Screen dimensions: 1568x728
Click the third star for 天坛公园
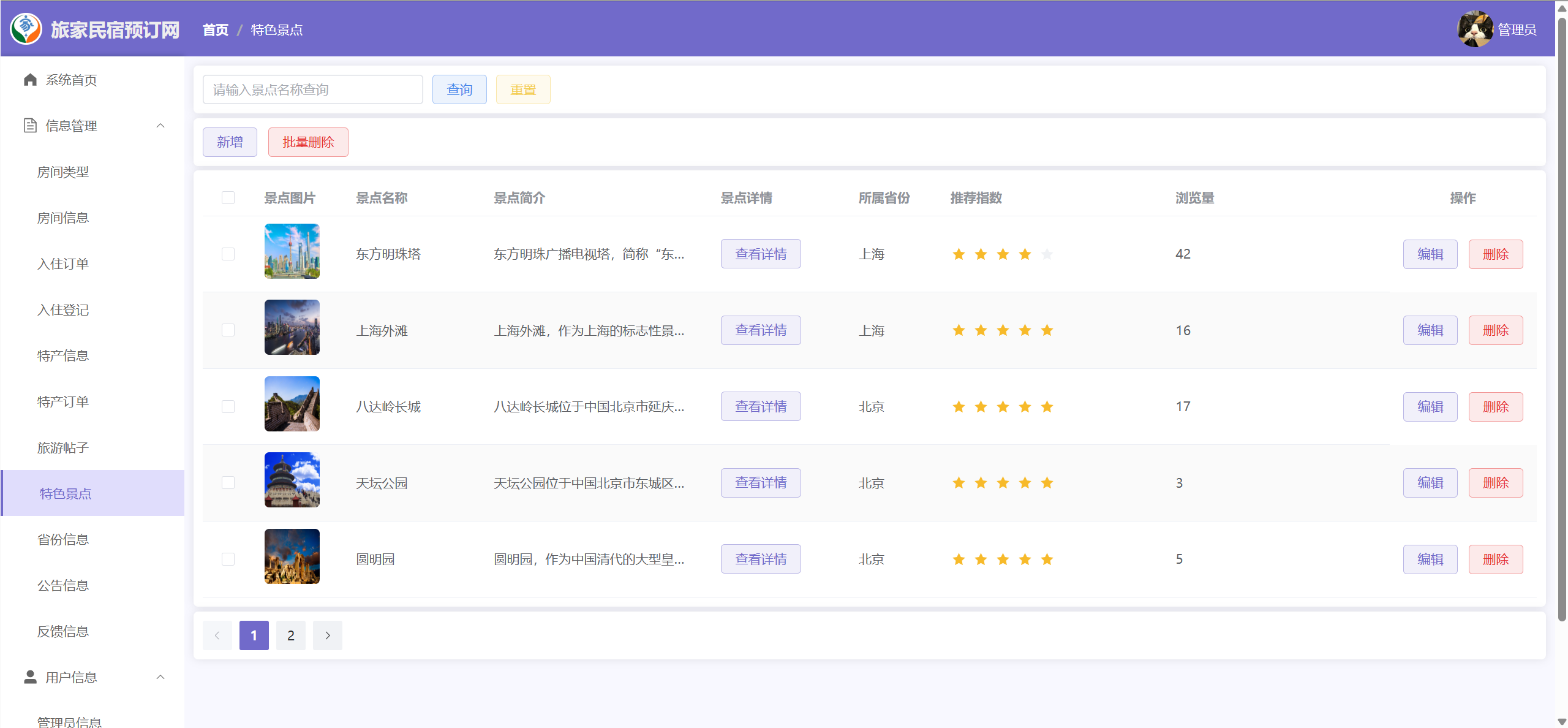(1003, 483)
